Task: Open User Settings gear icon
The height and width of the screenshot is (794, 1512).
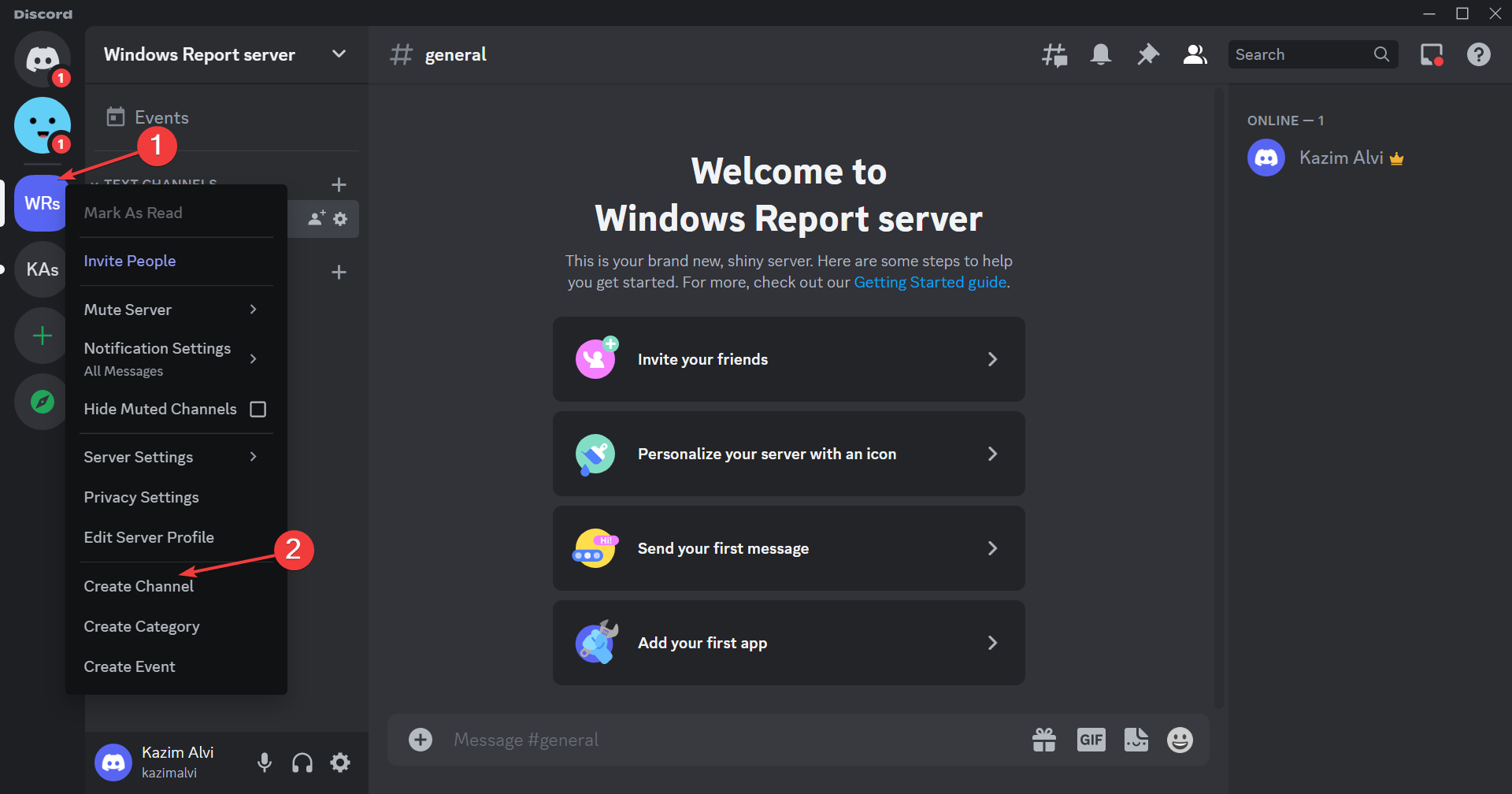Action: [x=340, y=762]
